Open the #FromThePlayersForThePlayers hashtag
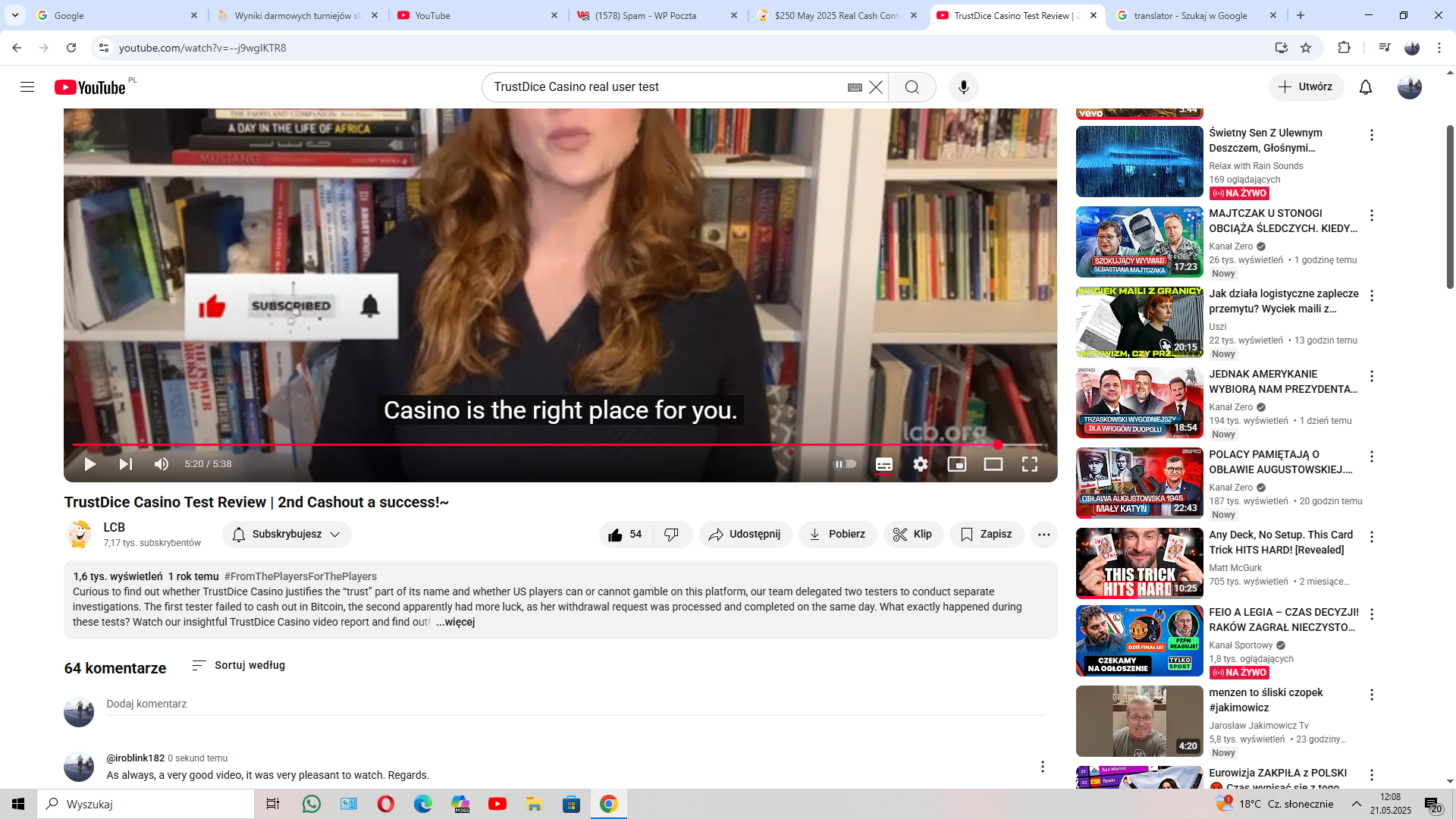The height and width of the screenshot is (819, 1456). pos(300,577)
